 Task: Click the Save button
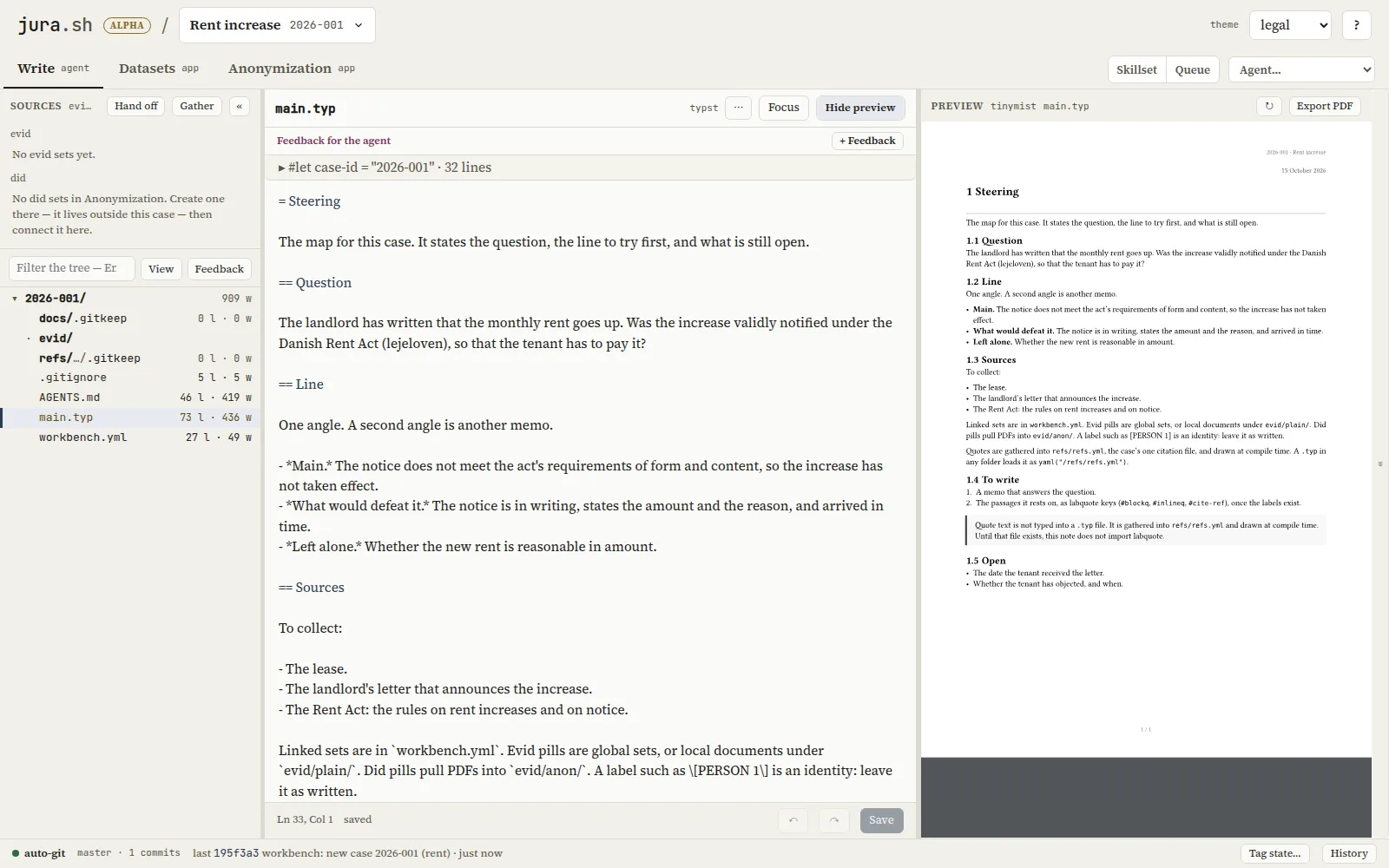pos(881,820)
